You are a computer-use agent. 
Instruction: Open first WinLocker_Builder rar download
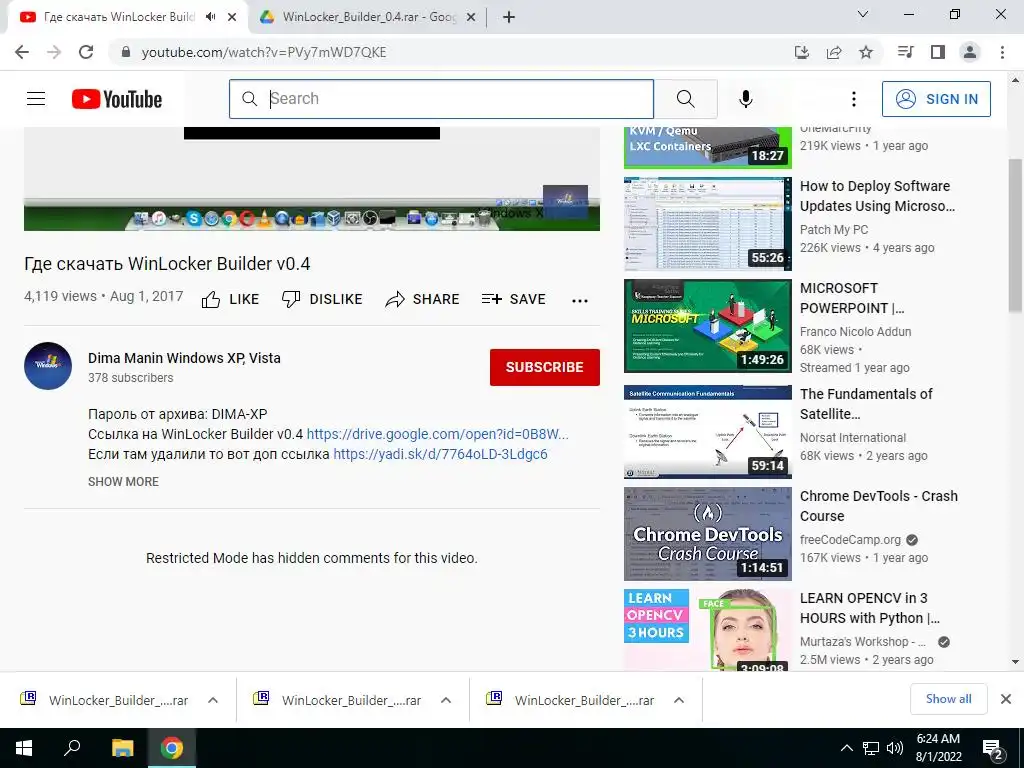coord(118,700)
